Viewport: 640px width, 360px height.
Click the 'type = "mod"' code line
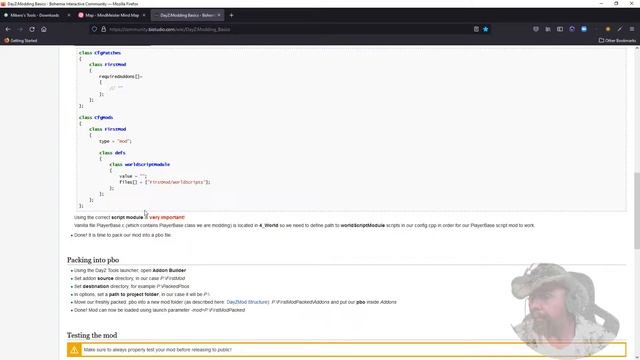(x=115, y=141)
